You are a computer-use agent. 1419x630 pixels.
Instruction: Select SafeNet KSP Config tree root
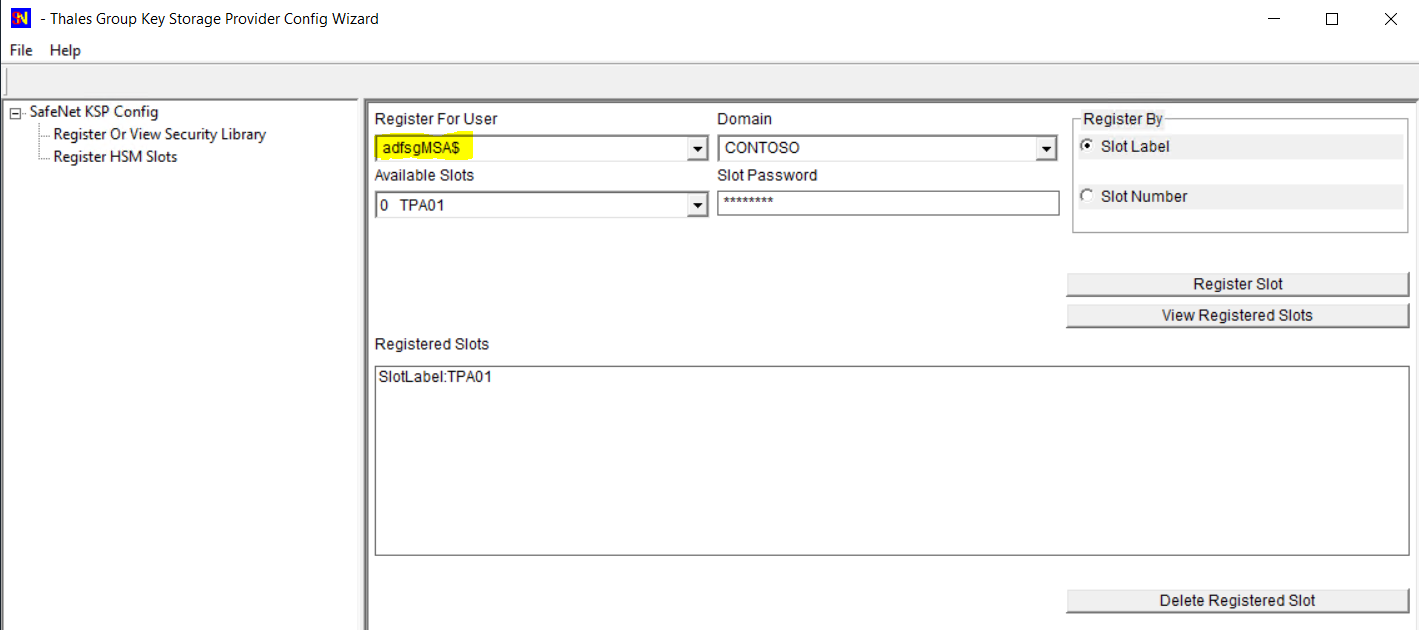pos(94,112)
